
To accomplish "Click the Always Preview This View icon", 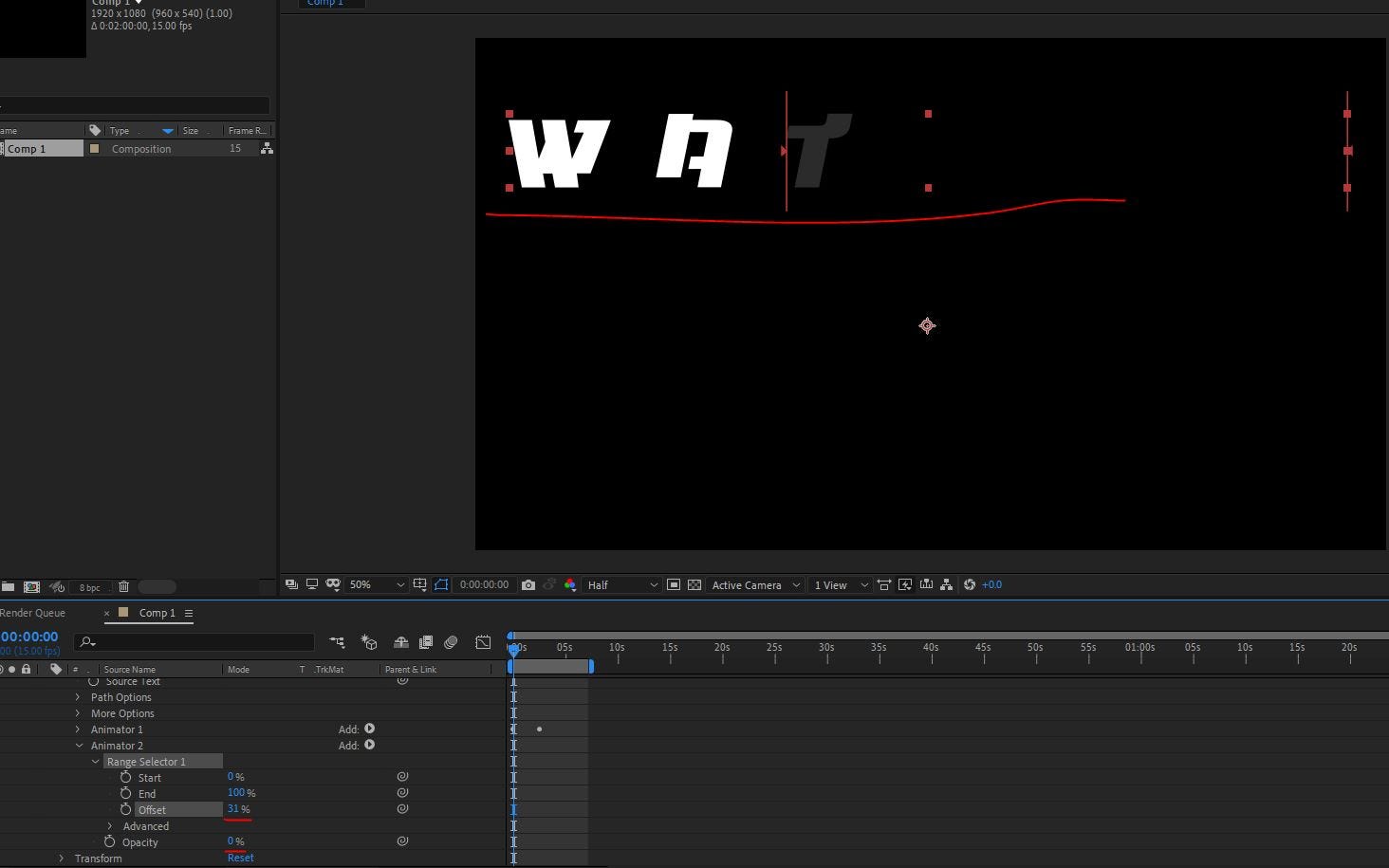I will coord(291,584).
